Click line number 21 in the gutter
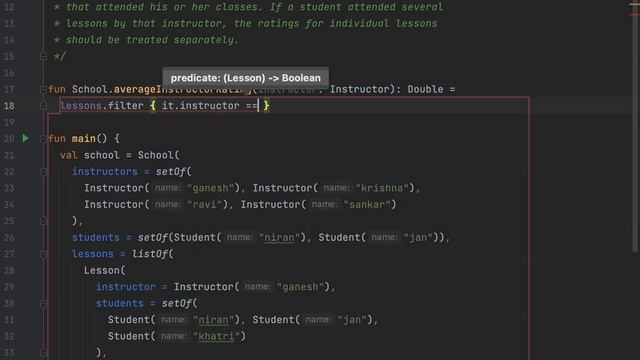640x360 pixels. [x=9, y=155]
